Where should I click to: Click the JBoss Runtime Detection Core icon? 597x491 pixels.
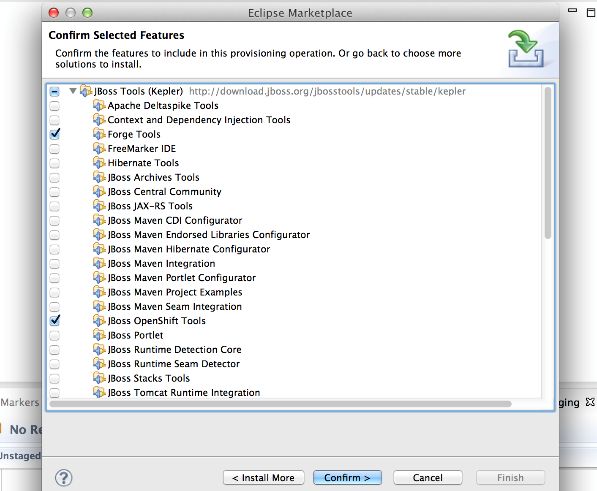(x=99, y=349)
